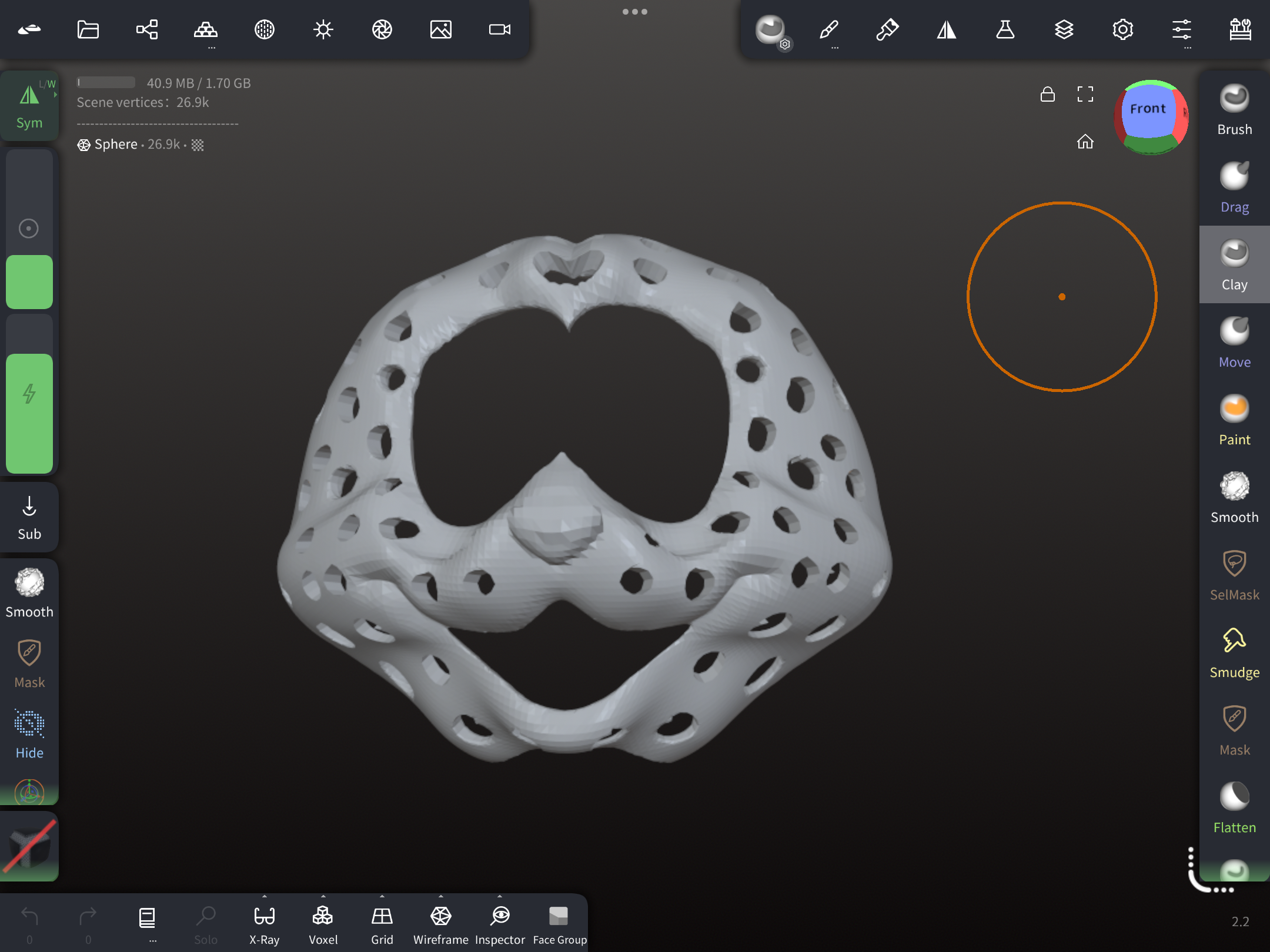Image resolution: width=1270 pixels, height=952 pixels.
Task: Adjust the brush intensity slider with lightning icon
Action: (29, 394)
